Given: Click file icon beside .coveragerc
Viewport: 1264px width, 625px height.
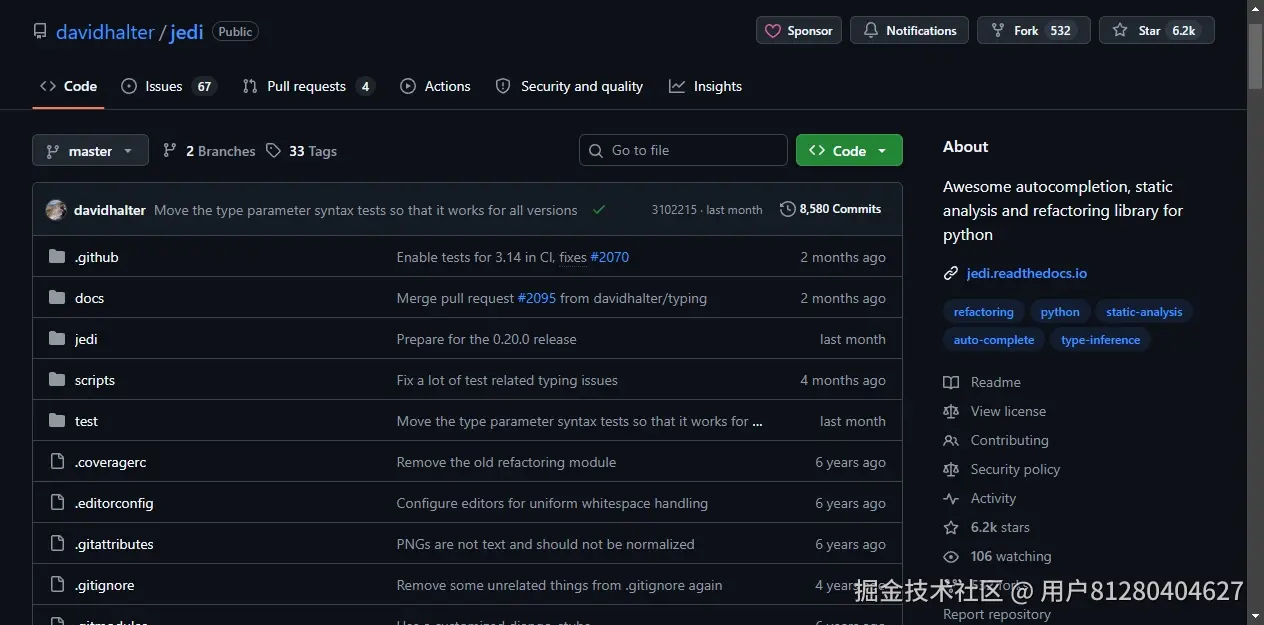Looking at the screenshot, I should [x=57, y=462].
